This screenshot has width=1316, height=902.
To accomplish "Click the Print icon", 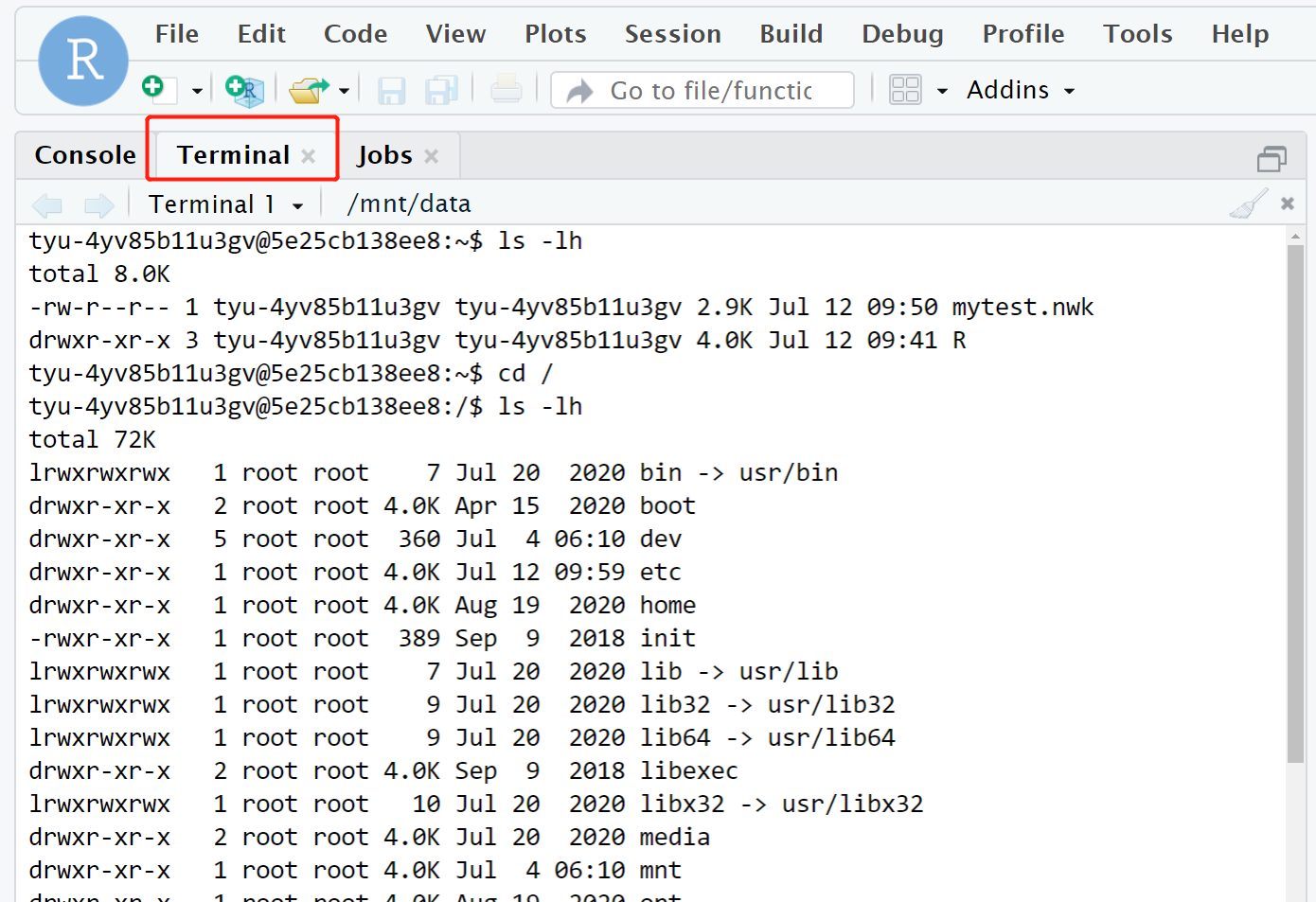I will (507, 90).
